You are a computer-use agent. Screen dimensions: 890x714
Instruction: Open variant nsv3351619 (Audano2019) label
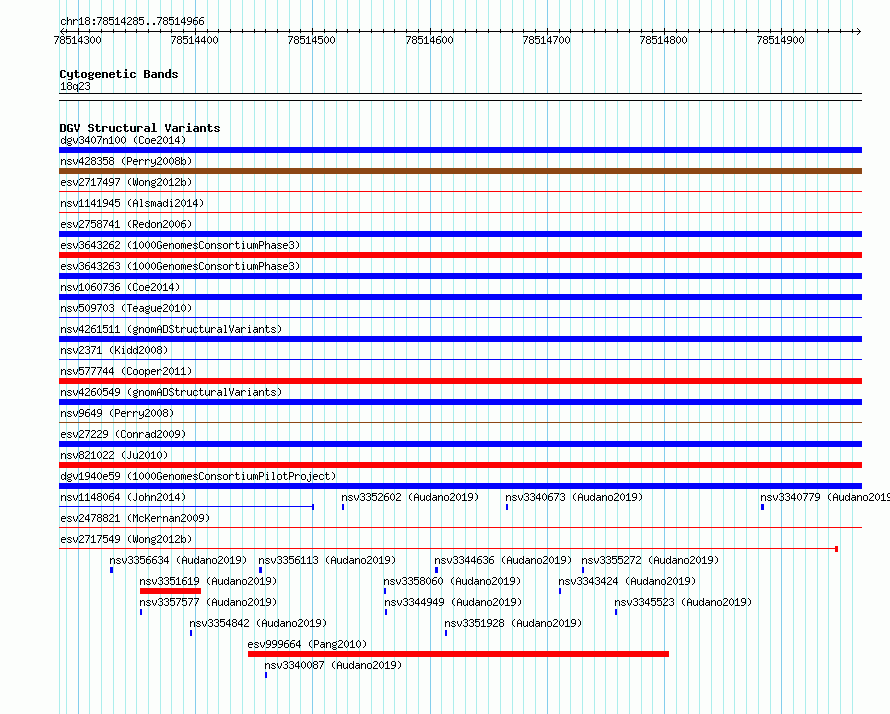pos(208,581)
